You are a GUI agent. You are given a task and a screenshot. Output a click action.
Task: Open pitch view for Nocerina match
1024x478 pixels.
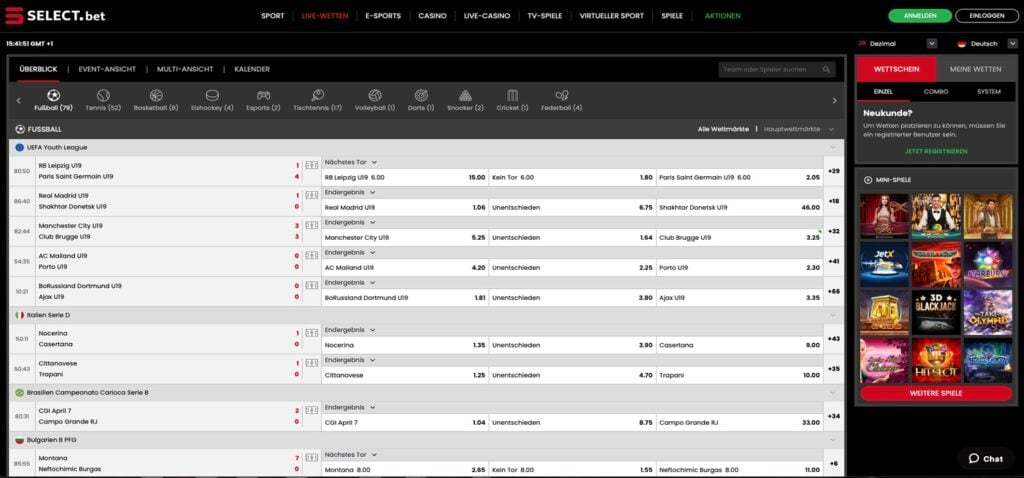[x=312, y=333]
